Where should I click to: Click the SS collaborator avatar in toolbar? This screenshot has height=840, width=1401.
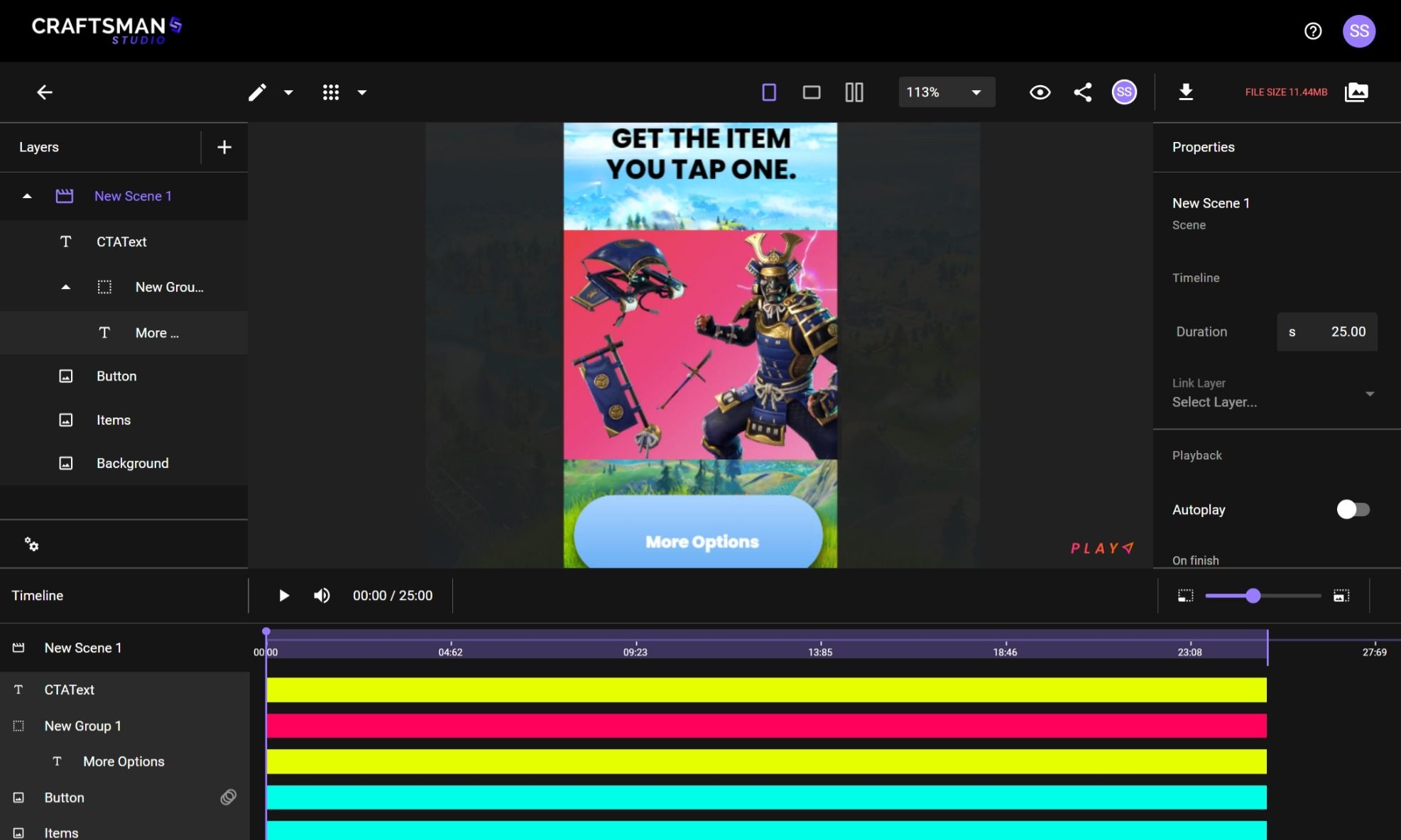[1124, 92]
